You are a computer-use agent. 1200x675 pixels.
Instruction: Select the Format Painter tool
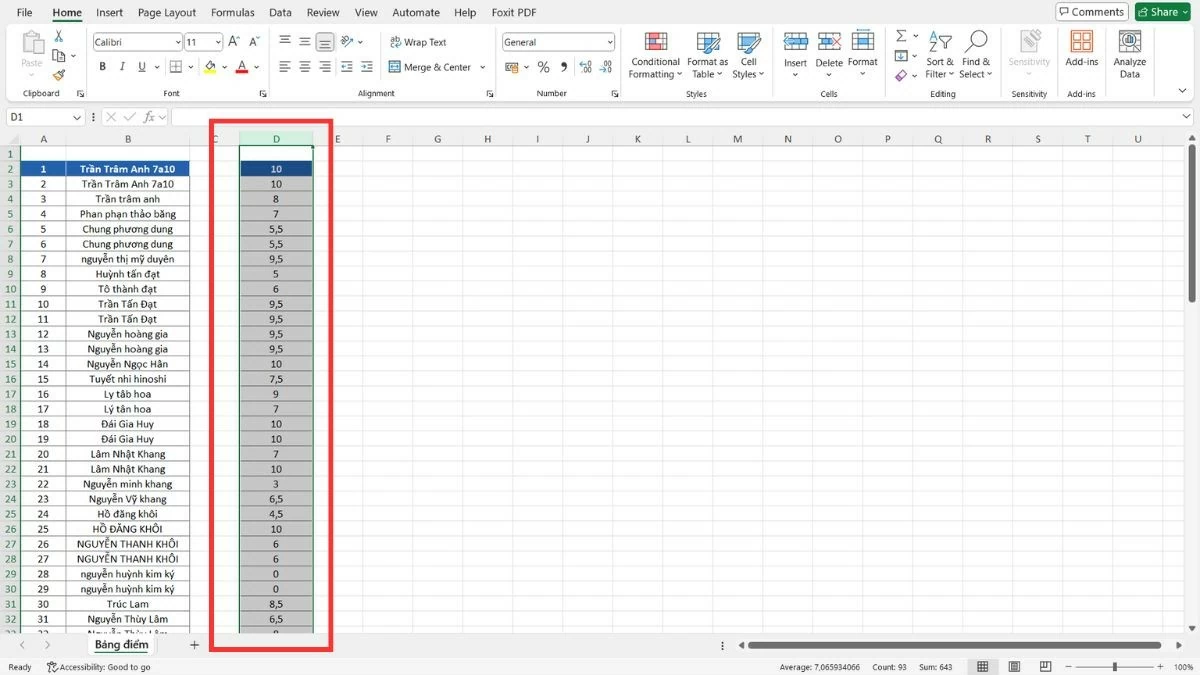click(x=59, y=74)
